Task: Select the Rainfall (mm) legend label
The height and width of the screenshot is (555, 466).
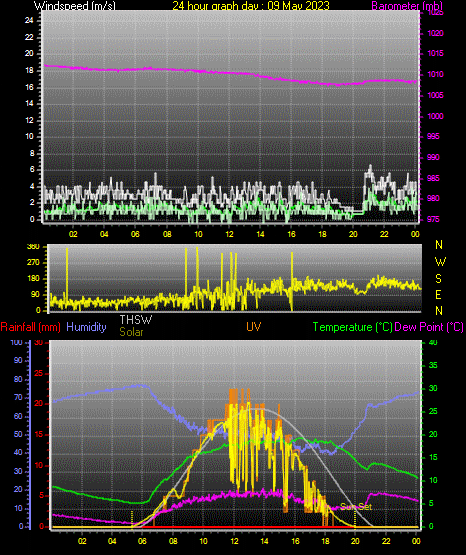Action: pos(30,327)
